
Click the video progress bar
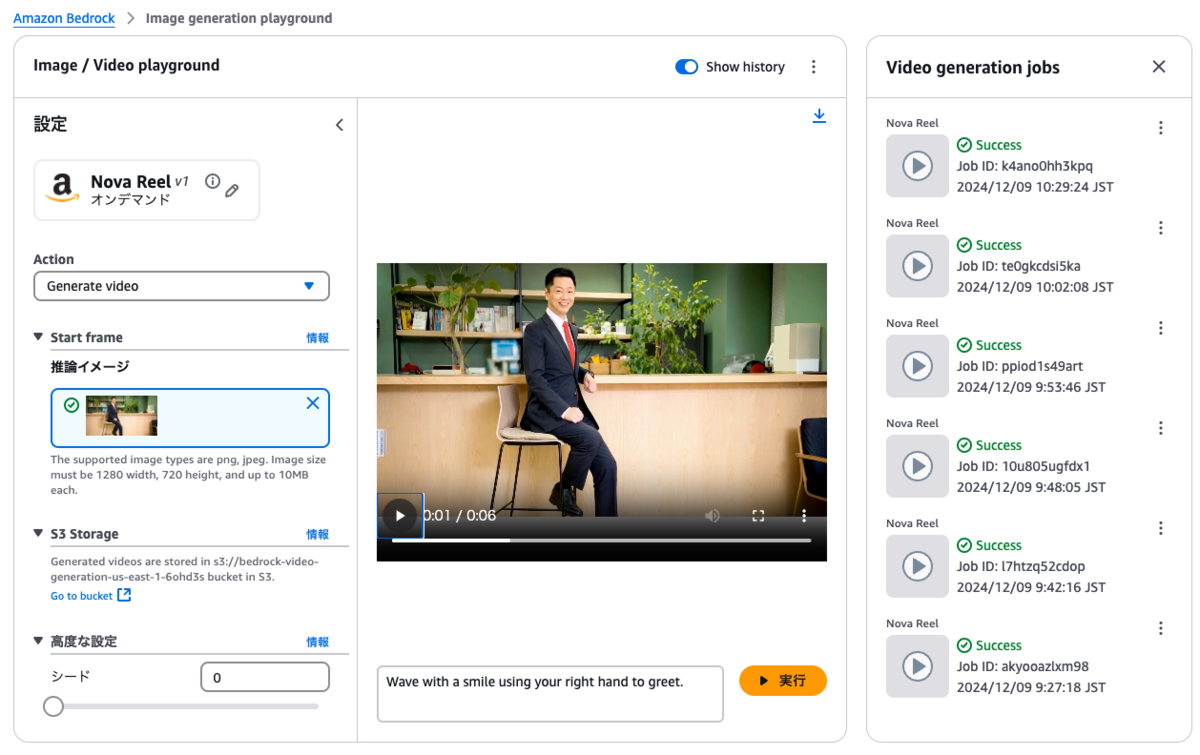601,541
